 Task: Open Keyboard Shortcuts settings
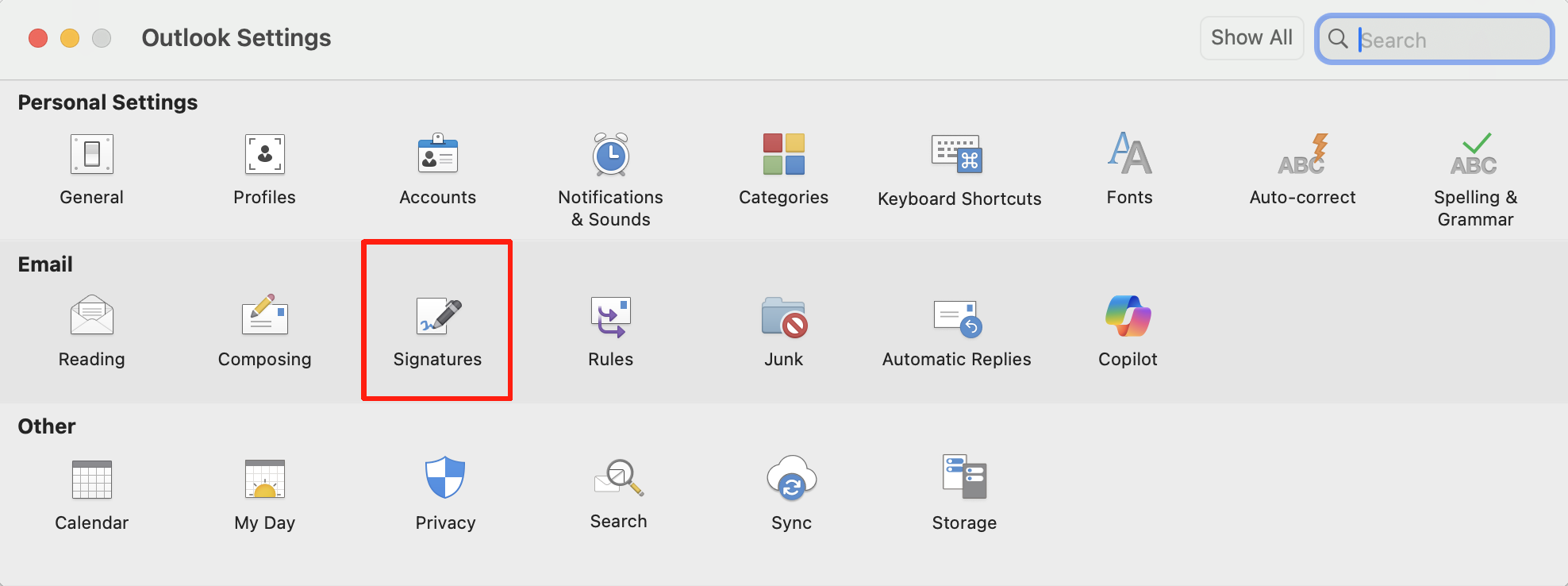pos(958,155)
